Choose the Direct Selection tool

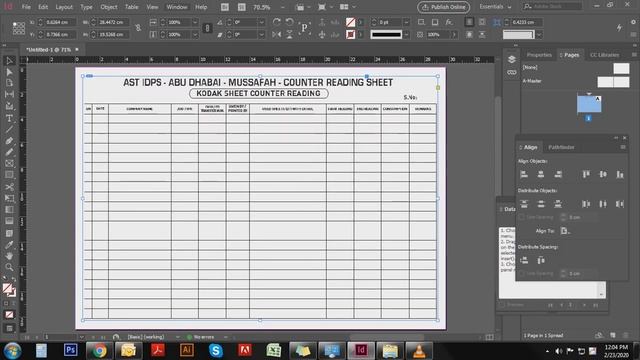click(x=9, y=72)
